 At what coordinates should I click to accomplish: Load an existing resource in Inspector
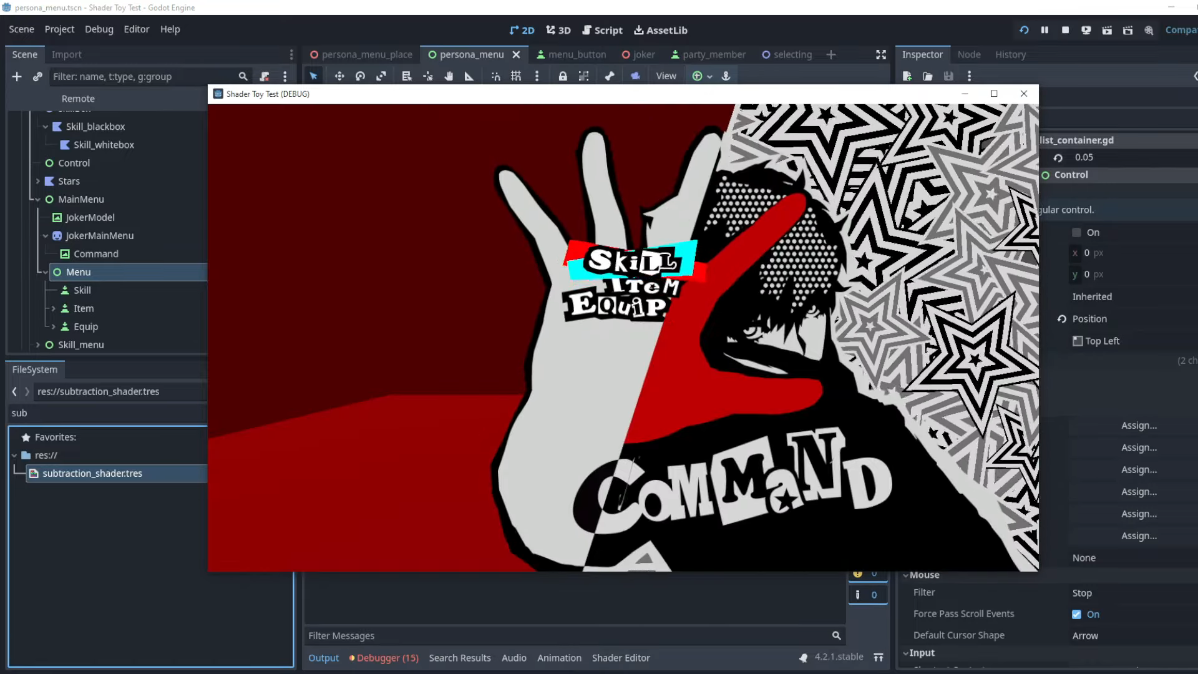(x=928, y=76)
